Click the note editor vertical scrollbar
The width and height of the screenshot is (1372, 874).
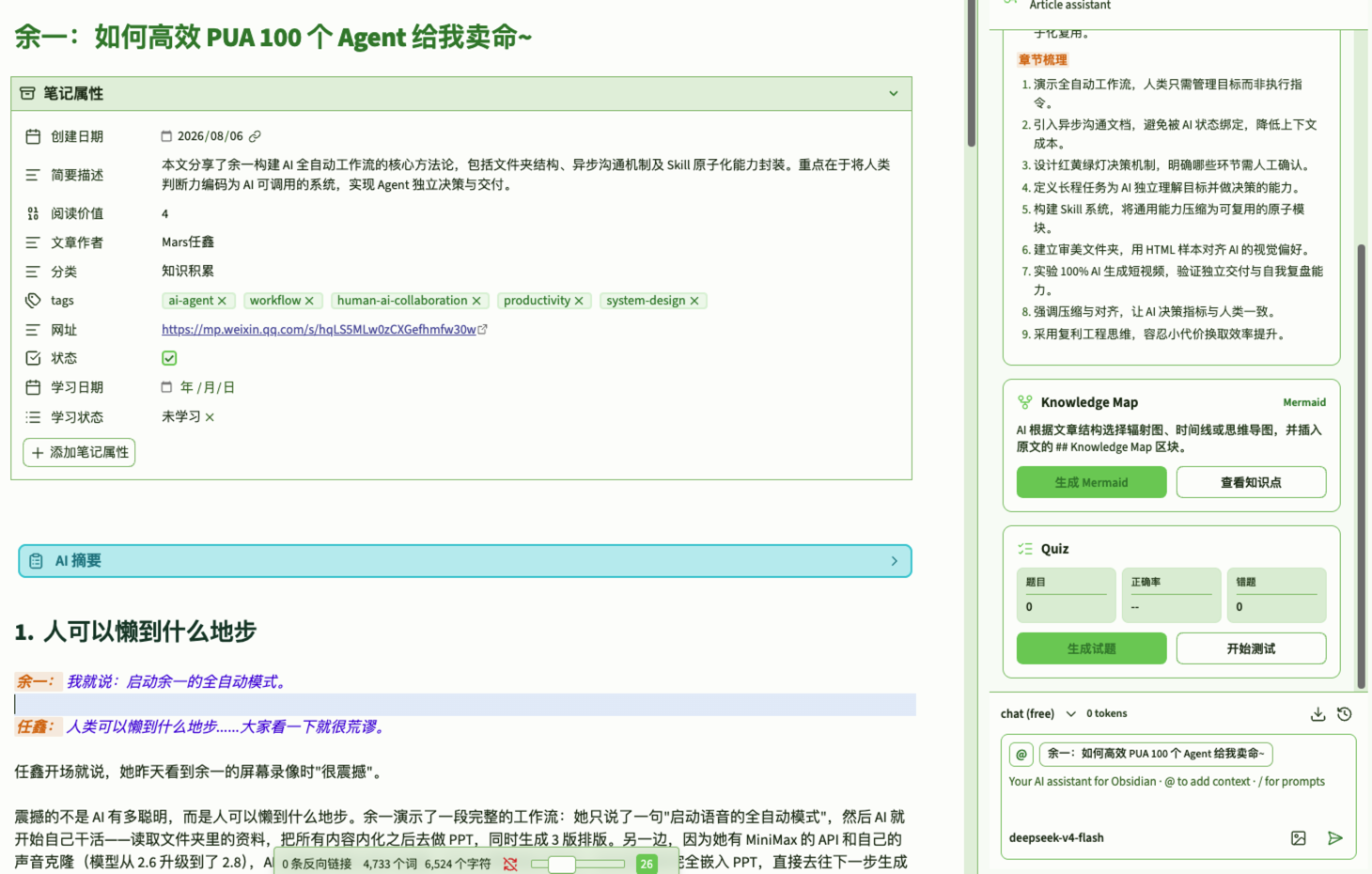pyautogui.click(x=971, y=73)
